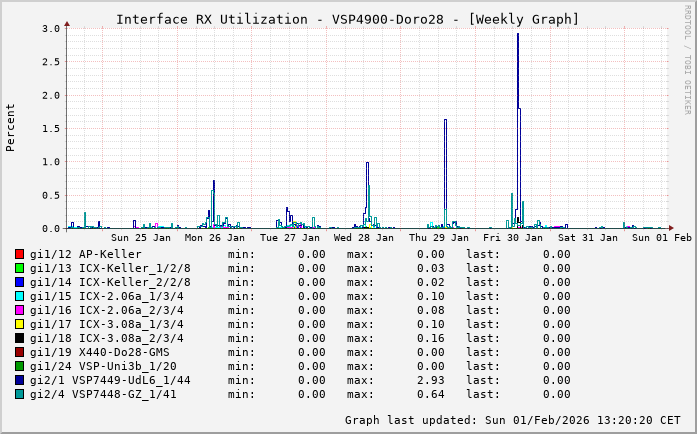Screen dimensions: 697x434
Task: Select the navy swatch for gi2/1 VSP7449-UdL6_1/44
Action: [x=20, y=380]
